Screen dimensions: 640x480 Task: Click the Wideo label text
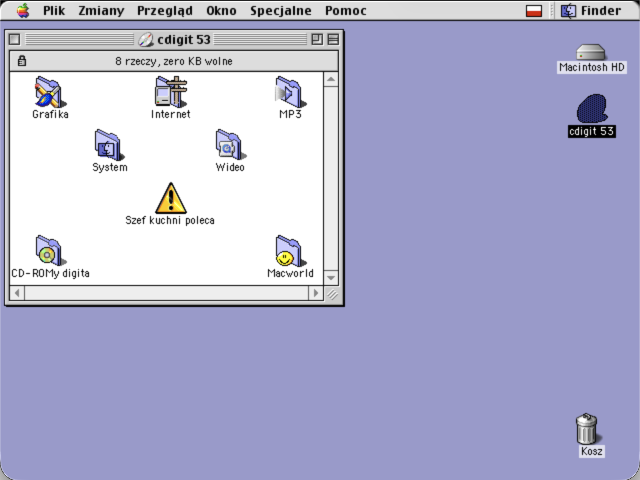[x=230, y=167]
